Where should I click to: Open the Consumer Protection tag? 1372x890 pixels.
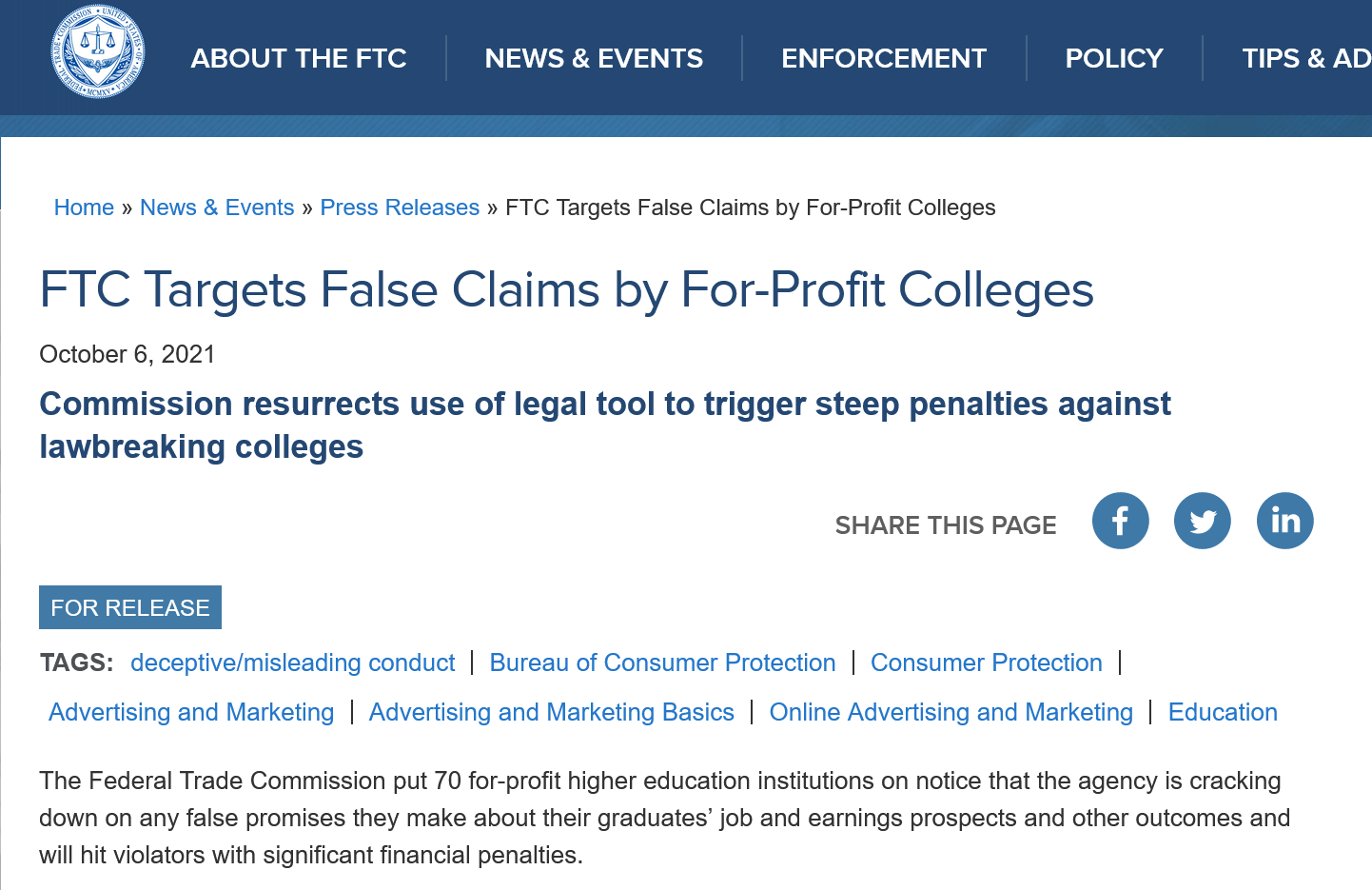(x=986, y=663)
